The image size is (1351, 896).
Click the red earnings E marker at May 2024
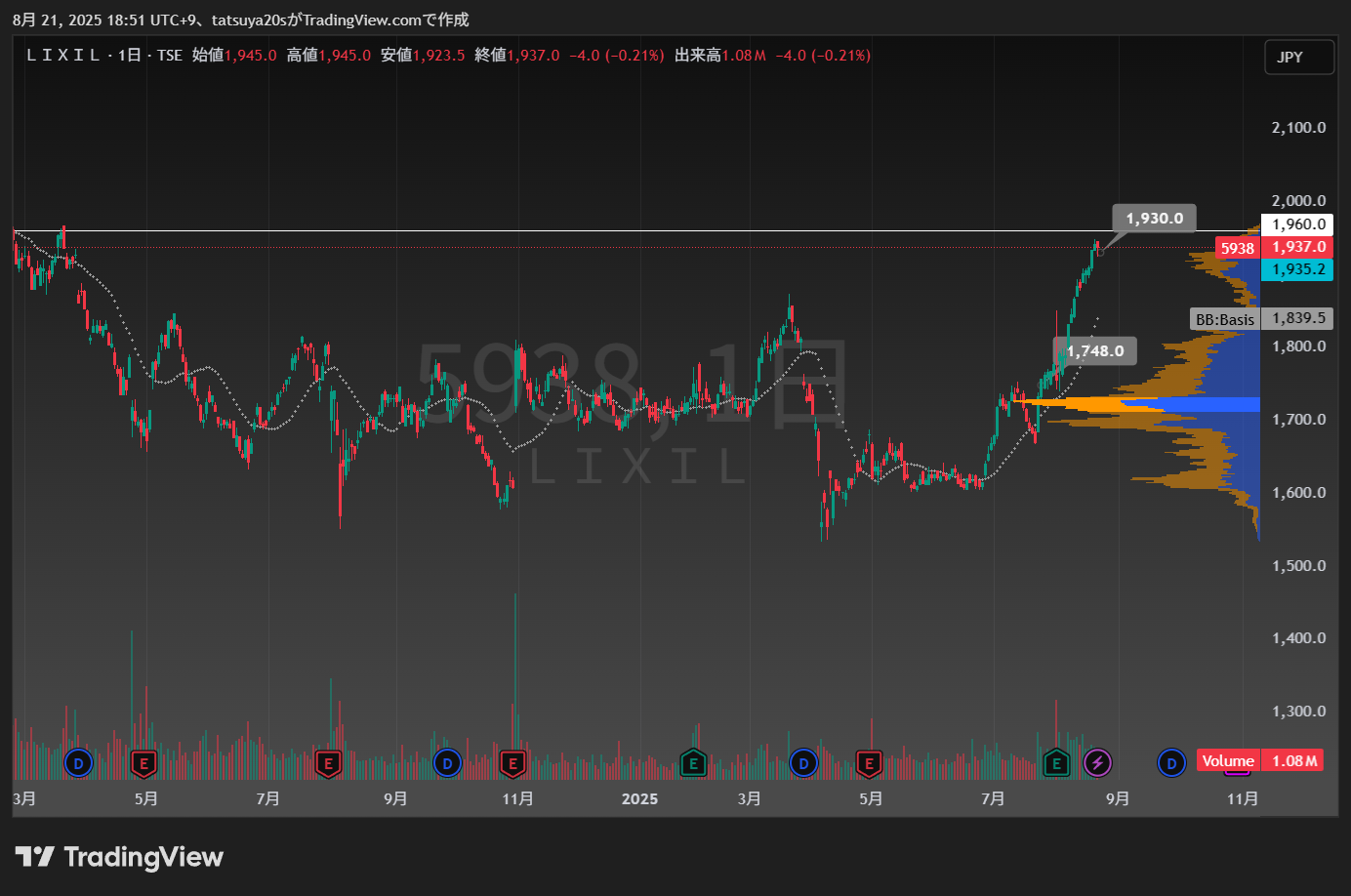[x=144, y=763]
